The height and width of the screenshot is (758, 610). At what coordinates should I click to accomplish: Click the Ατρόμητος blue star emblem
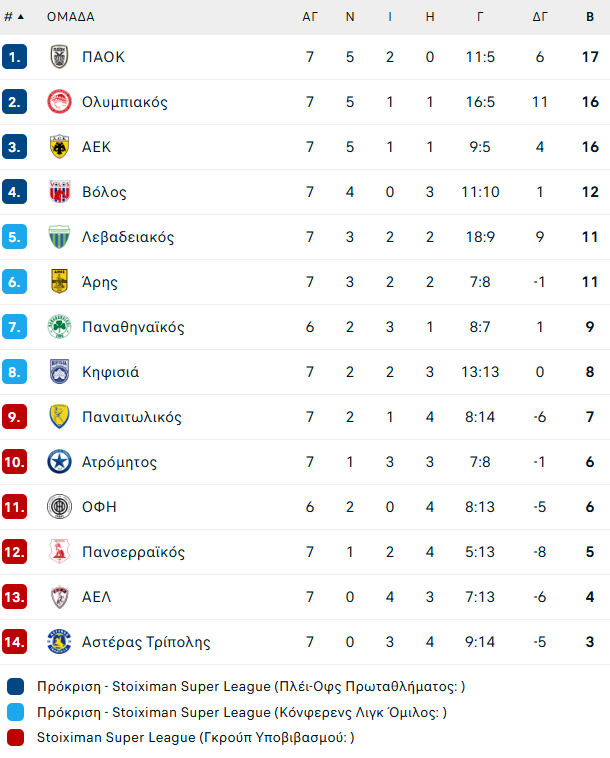point(59,462)
